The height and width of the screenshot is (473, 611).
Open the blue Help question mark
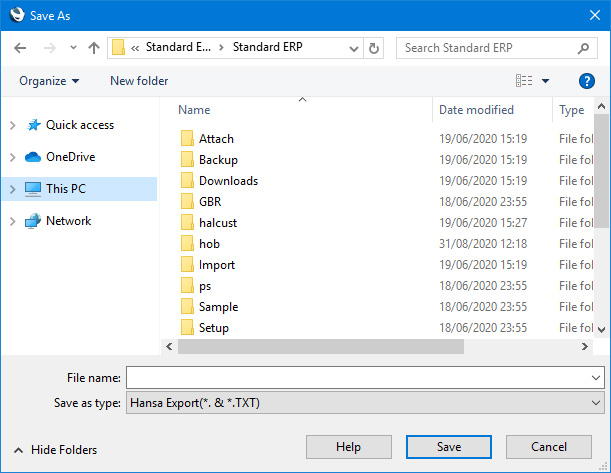(586, 81)
